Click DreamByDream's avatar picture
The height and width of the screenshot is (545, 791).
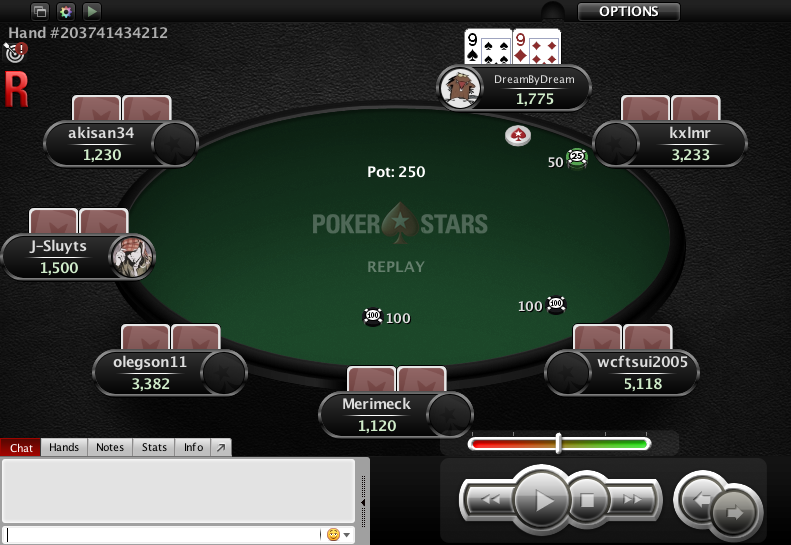pos(460,89)
